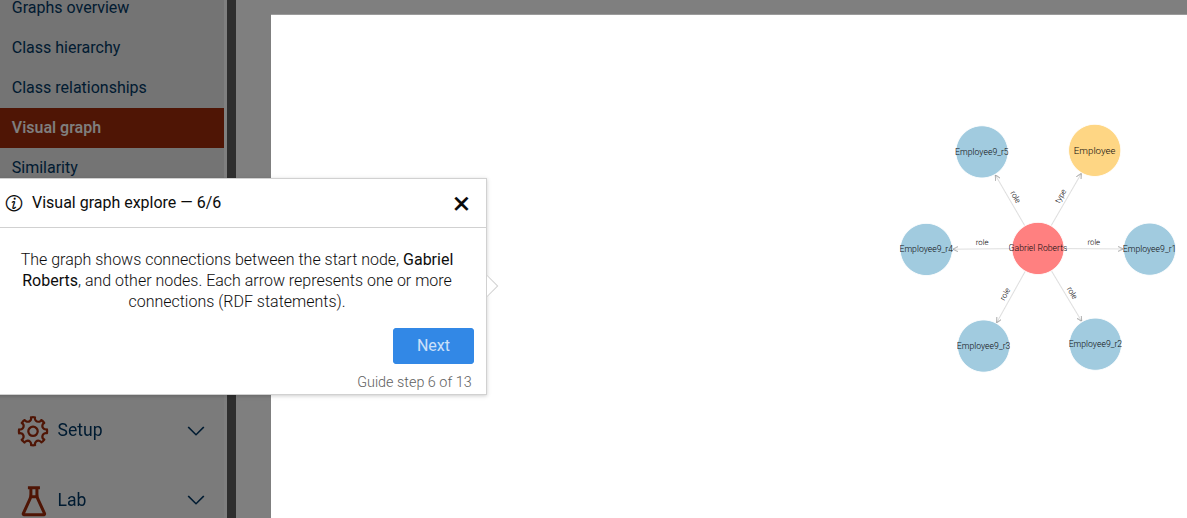The width and height of the screenshot is (1187, 518).
Task: Select the Gabriel Roberts red node
Action: (1038, 248)
